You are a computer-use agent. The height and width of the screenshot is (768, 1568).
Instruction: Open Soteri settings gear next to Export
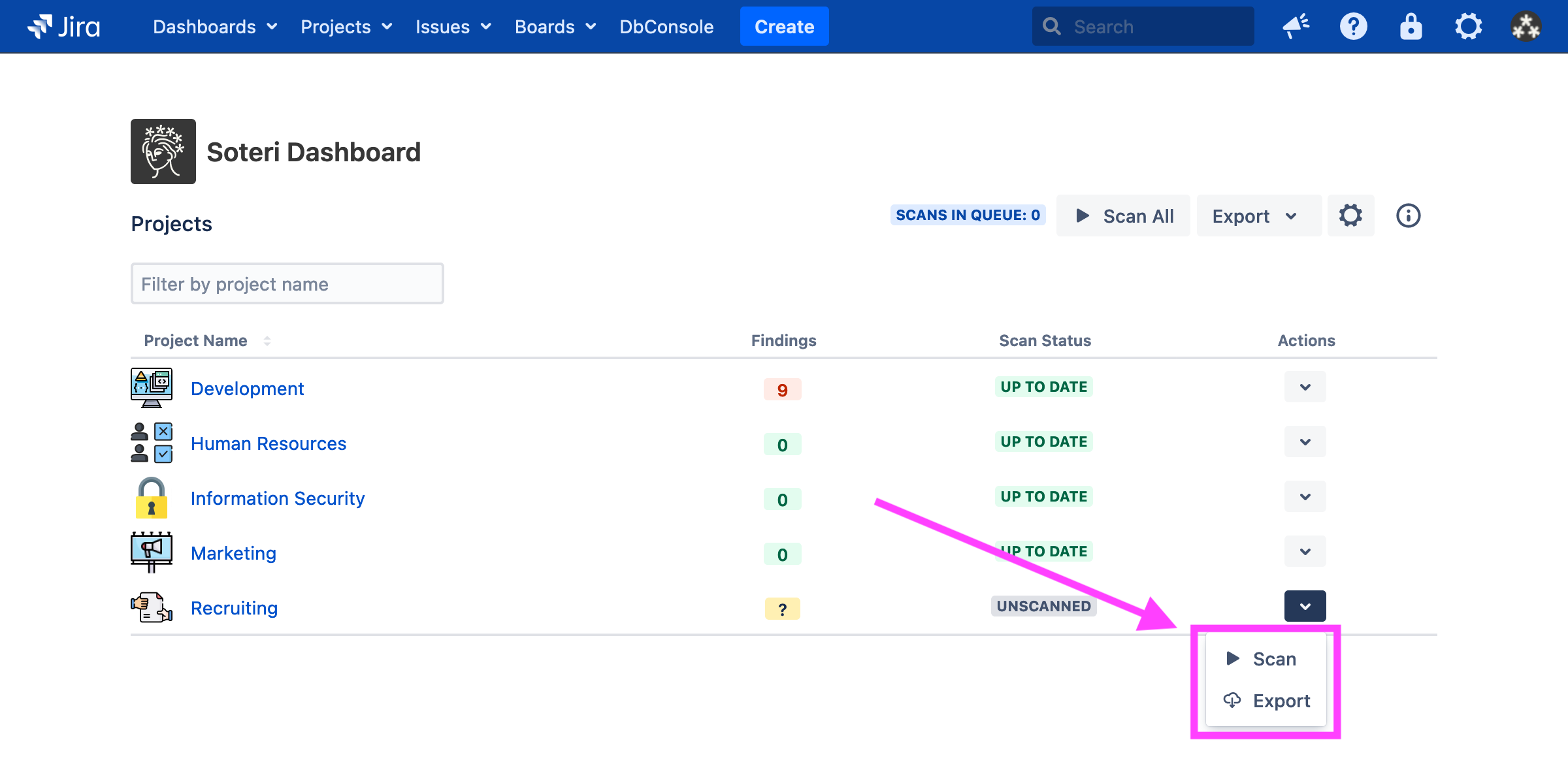pyautogui.click(x=1350, y=216)
